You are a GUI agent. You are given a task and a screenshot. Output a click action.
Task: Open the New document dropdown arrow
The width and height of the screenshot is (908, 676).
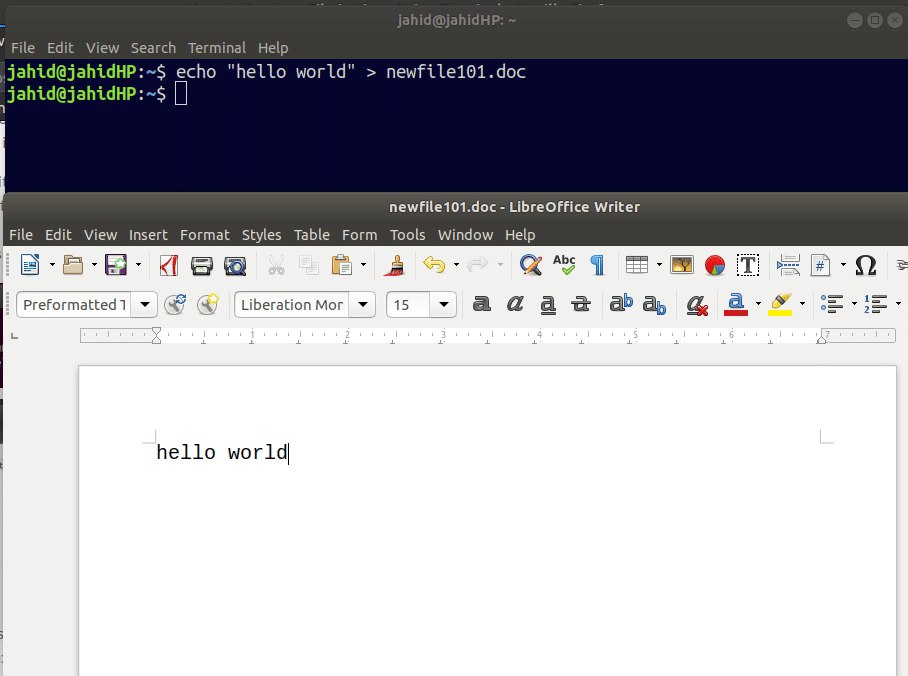click(x=52, y=265)
